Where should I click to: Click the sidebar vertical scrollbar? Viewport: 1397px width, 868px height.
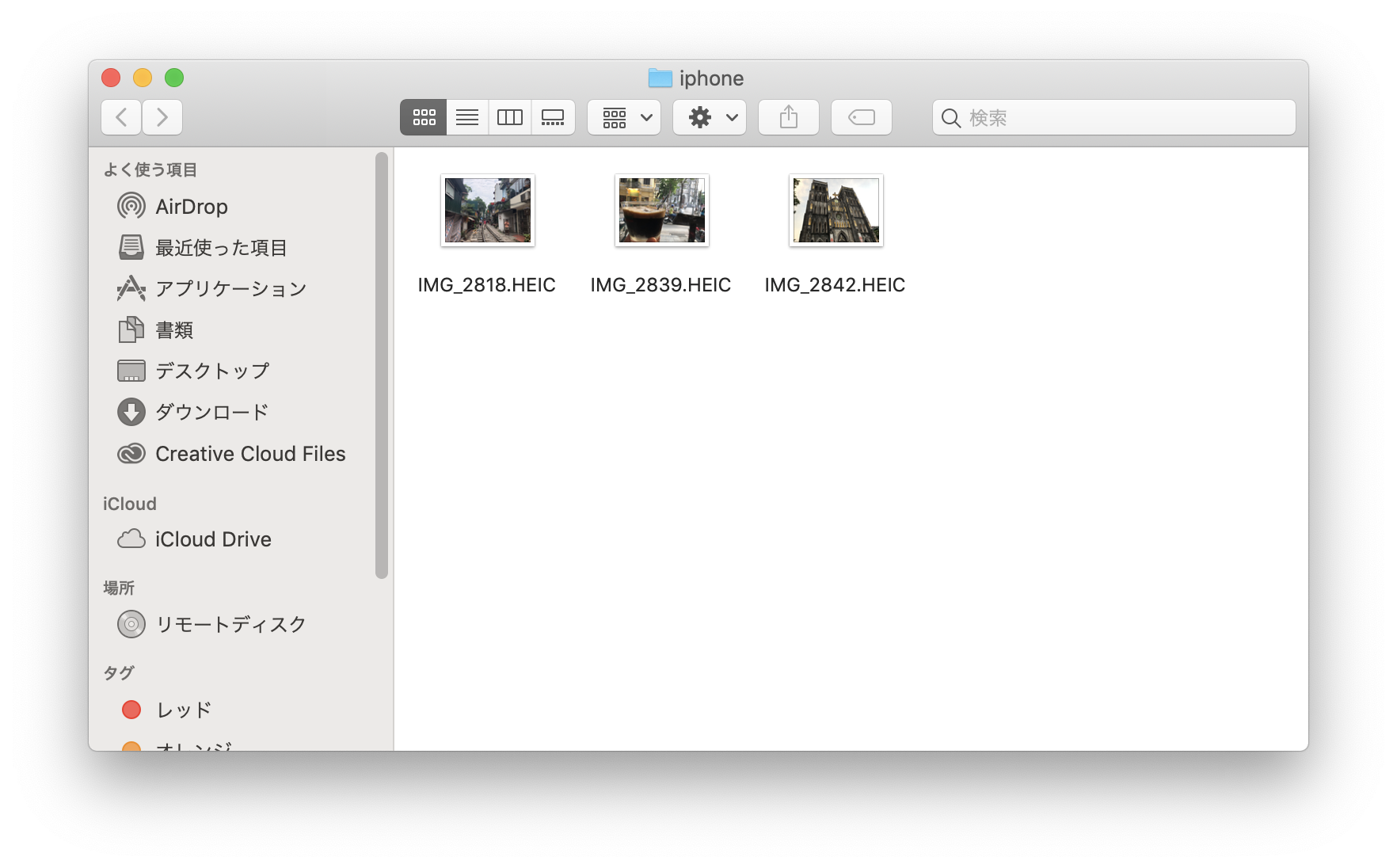pos(382,365)
